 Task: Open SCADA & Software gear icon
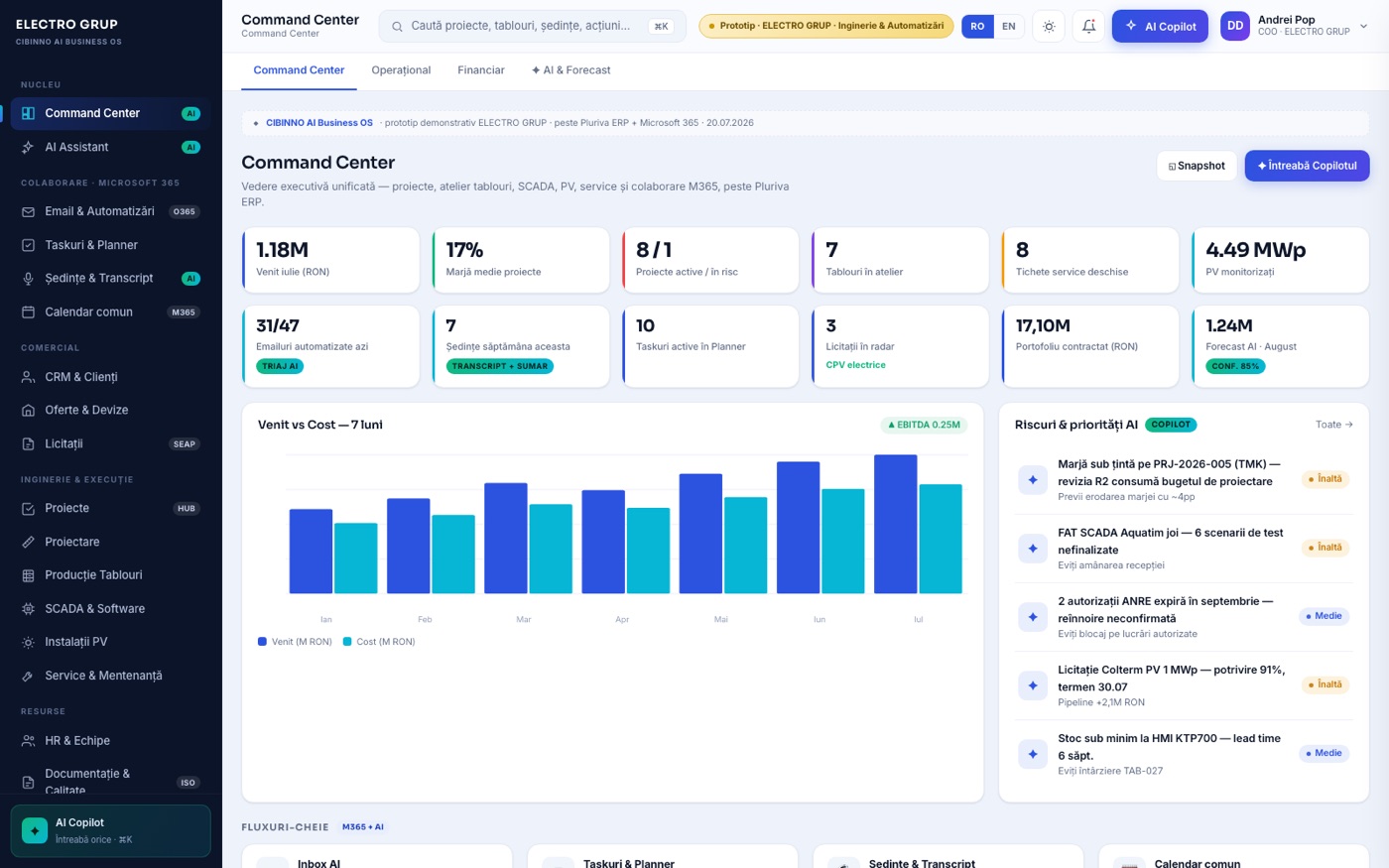click(28, 609)
